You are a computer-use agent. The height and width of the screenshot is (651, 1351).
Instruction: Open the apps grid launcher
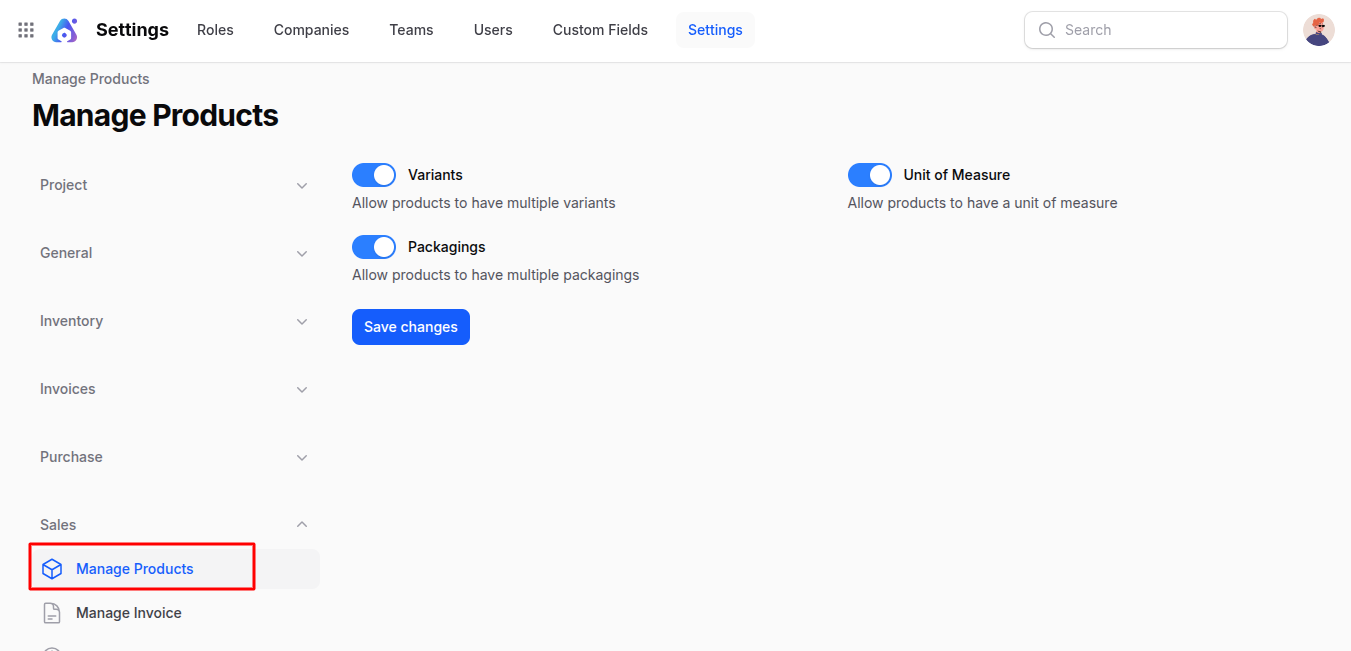point(25,29)
